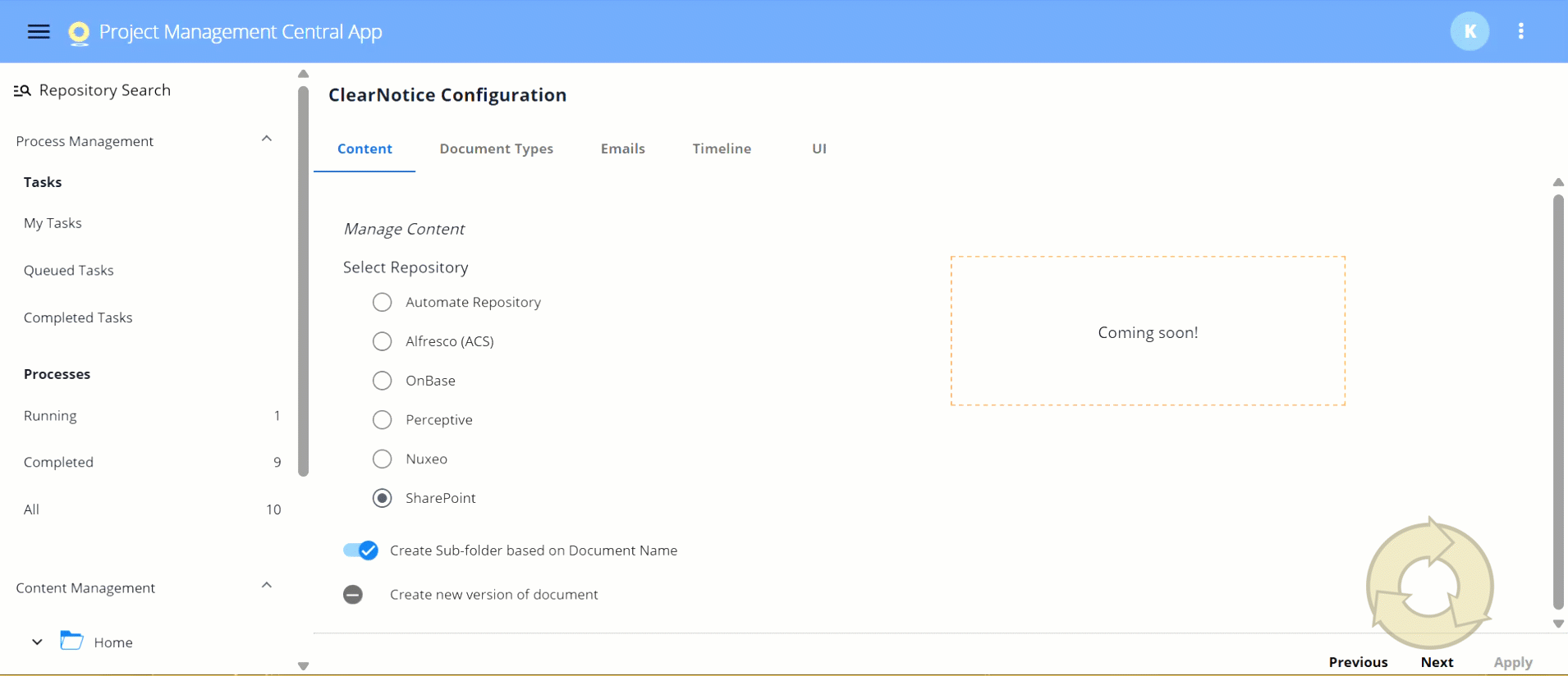Click the sidebar vertical scrollbar thumb
Screen dimensions: 1568x676
(303, 281)
